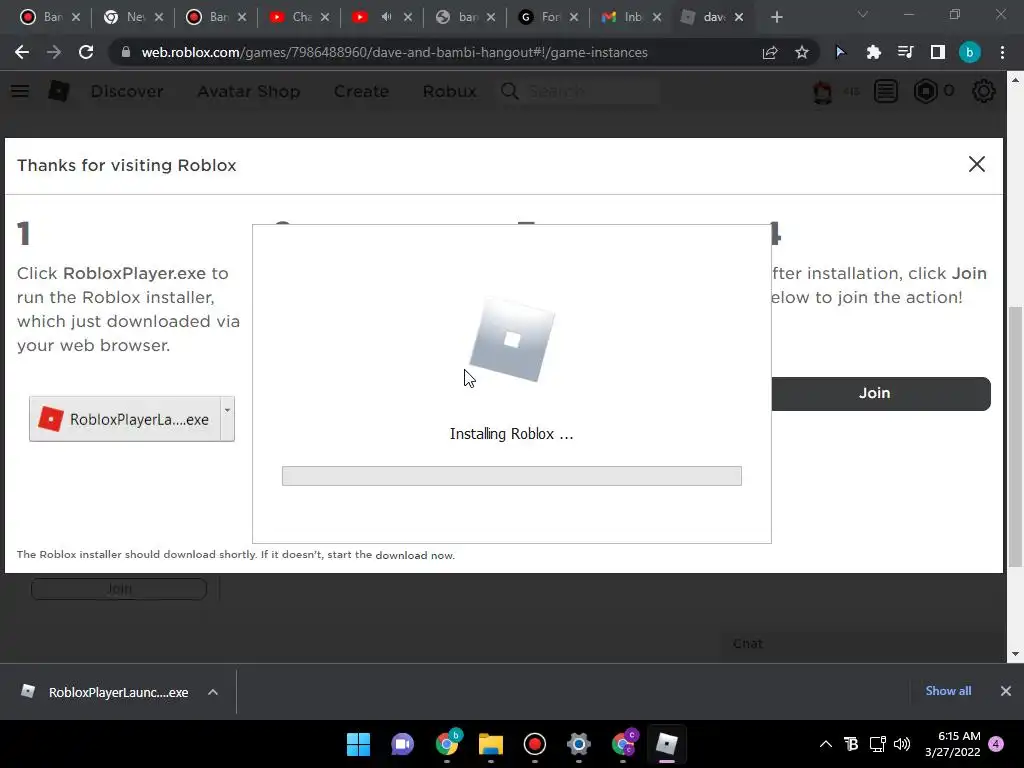Click the RobloxPlayerLa....exe file button in dialog

tap(125, 419)
